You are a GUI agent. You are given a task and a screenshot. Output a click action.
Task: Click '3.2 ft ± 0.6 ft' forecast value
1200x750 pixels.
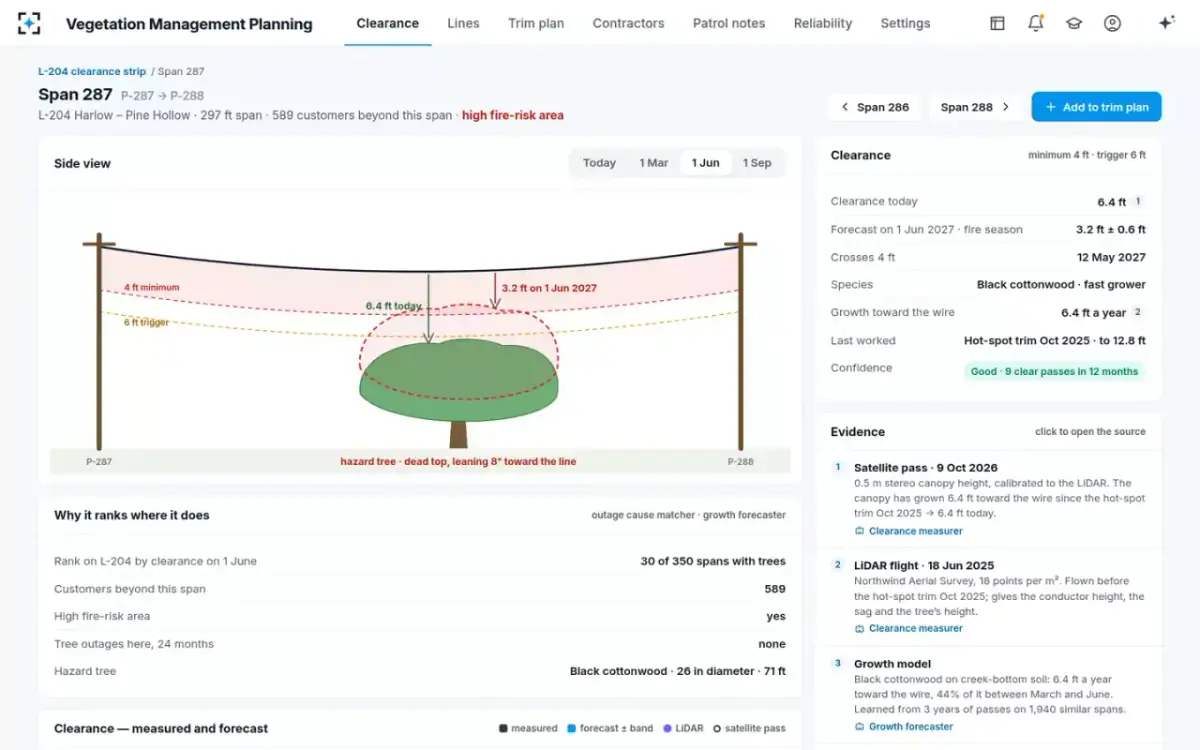1111,229
